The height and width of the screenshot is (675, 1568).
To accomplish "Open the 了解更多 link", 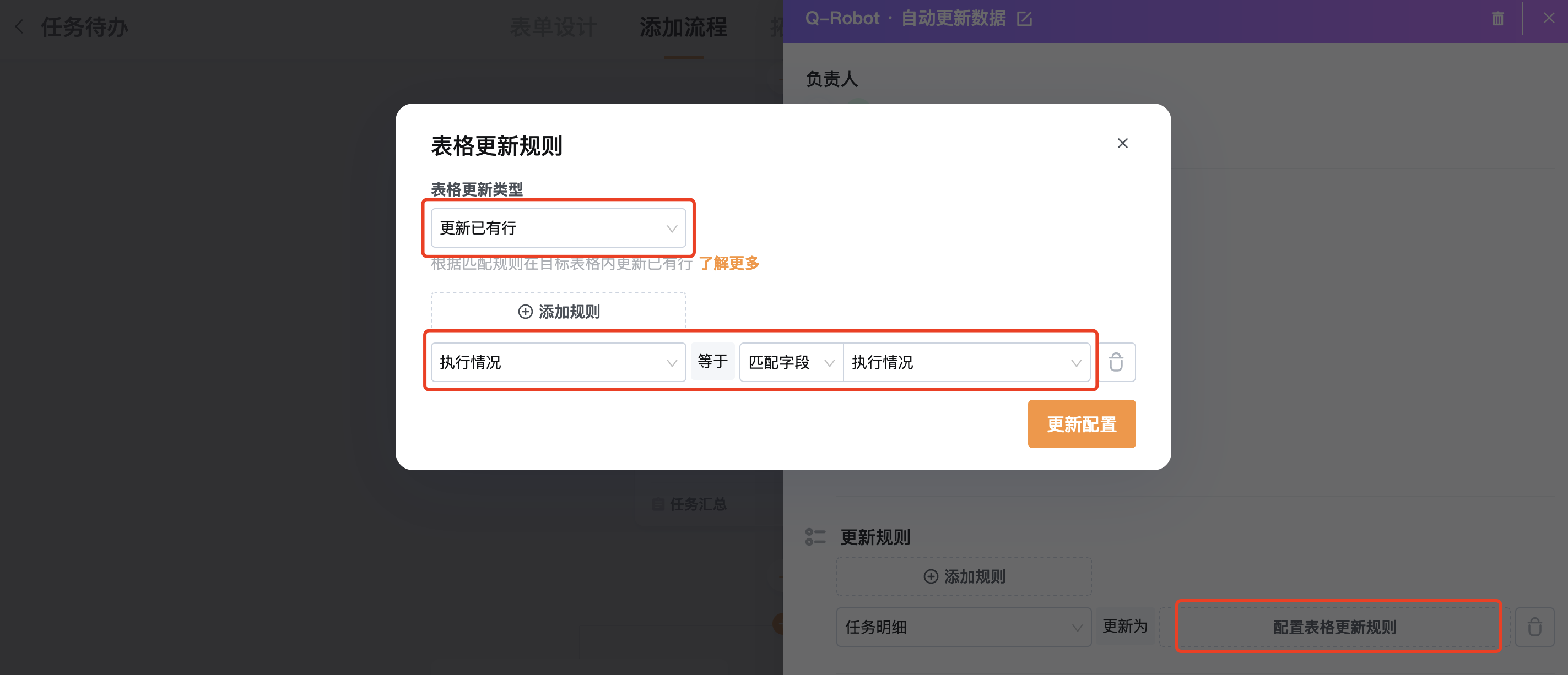I will 729,263.
